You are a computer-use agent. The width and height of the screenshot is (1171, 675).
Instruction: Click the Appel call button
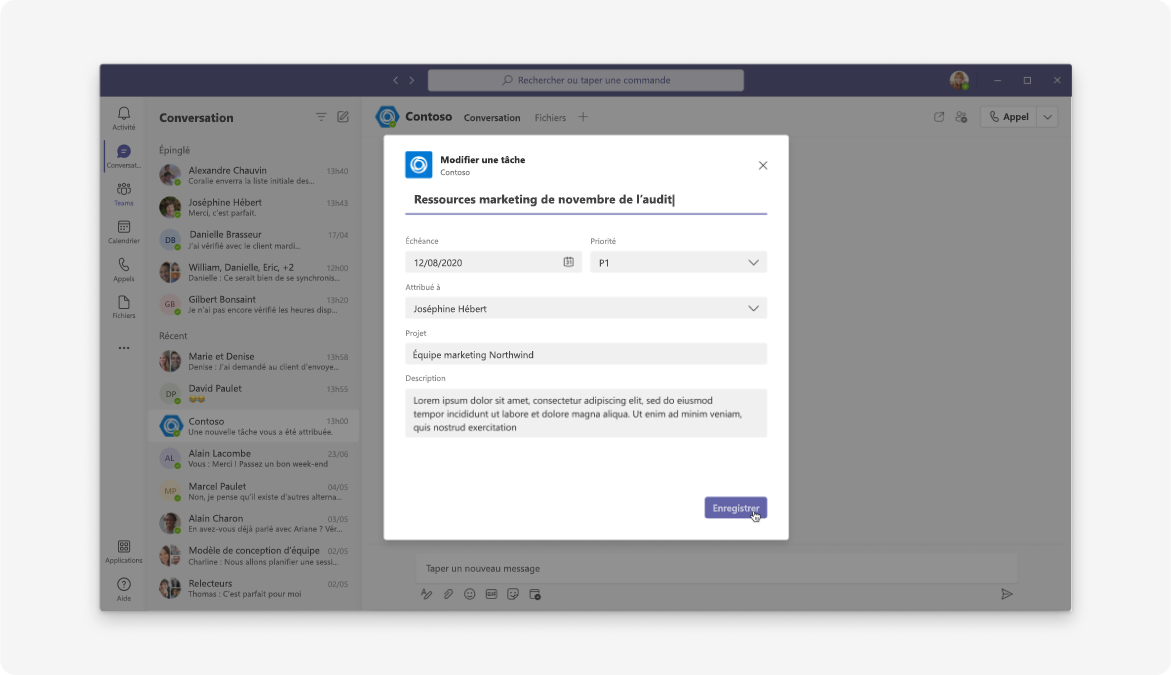(1009, 117)
